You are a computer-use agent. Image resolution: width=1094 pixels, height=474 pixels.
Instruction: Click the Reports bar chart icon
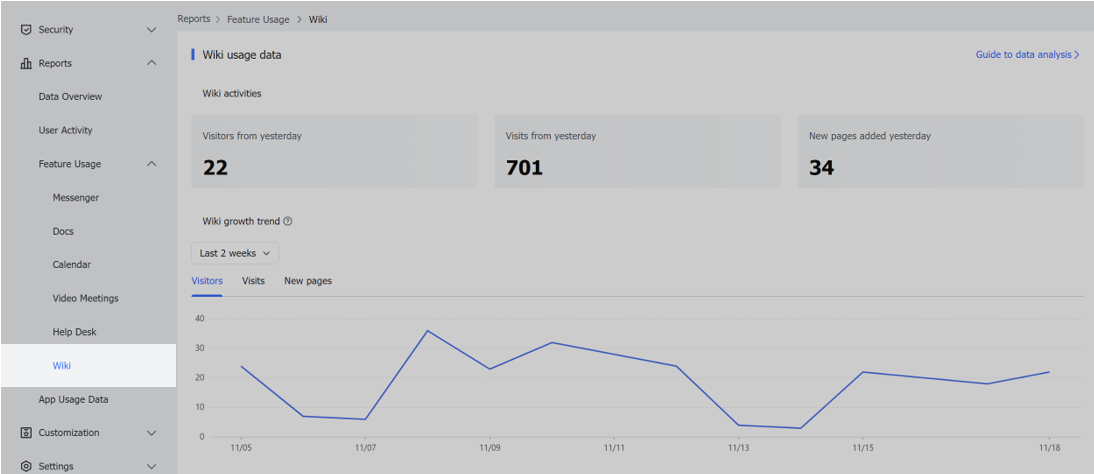[x=26, y=64]
